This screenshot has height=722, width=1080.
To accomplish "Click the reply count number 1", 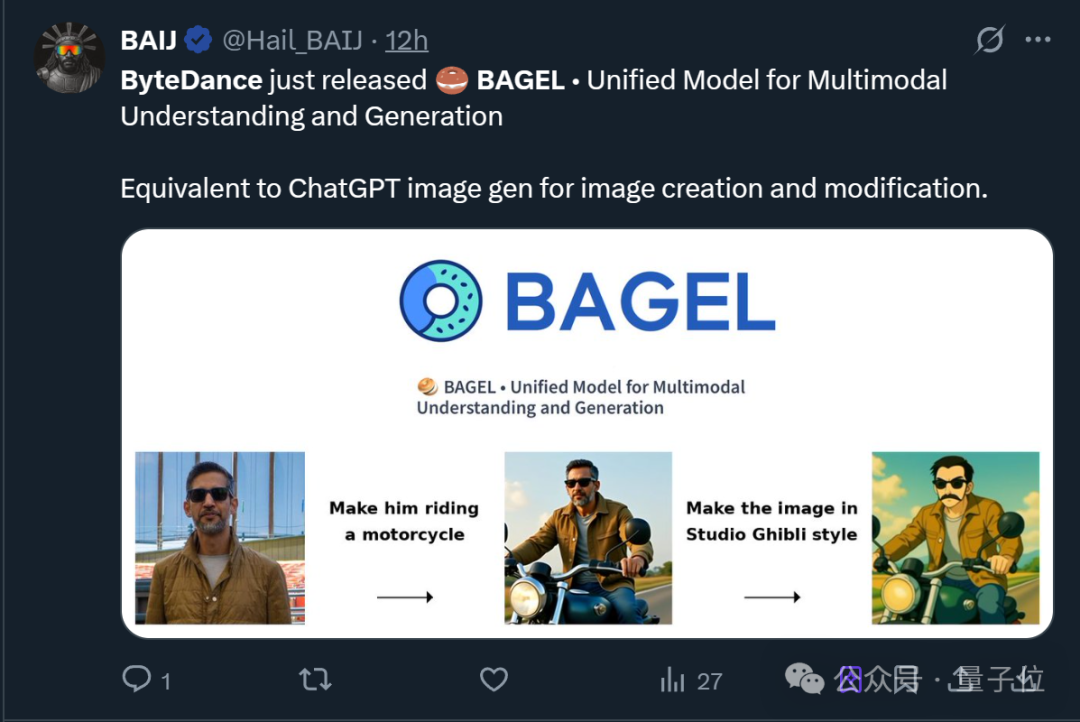I will (165, 681).
